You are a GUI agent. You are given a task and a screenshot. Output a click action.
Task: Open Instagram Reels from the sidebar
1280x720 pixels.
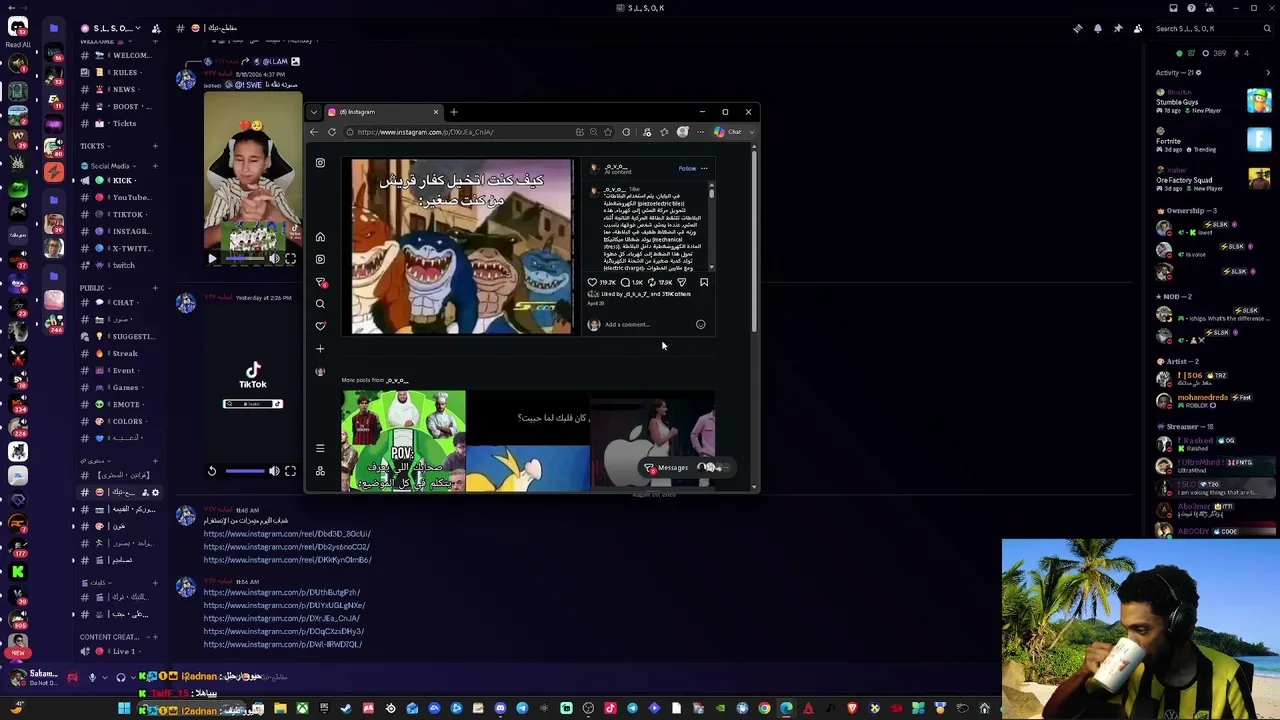[320, 259]
